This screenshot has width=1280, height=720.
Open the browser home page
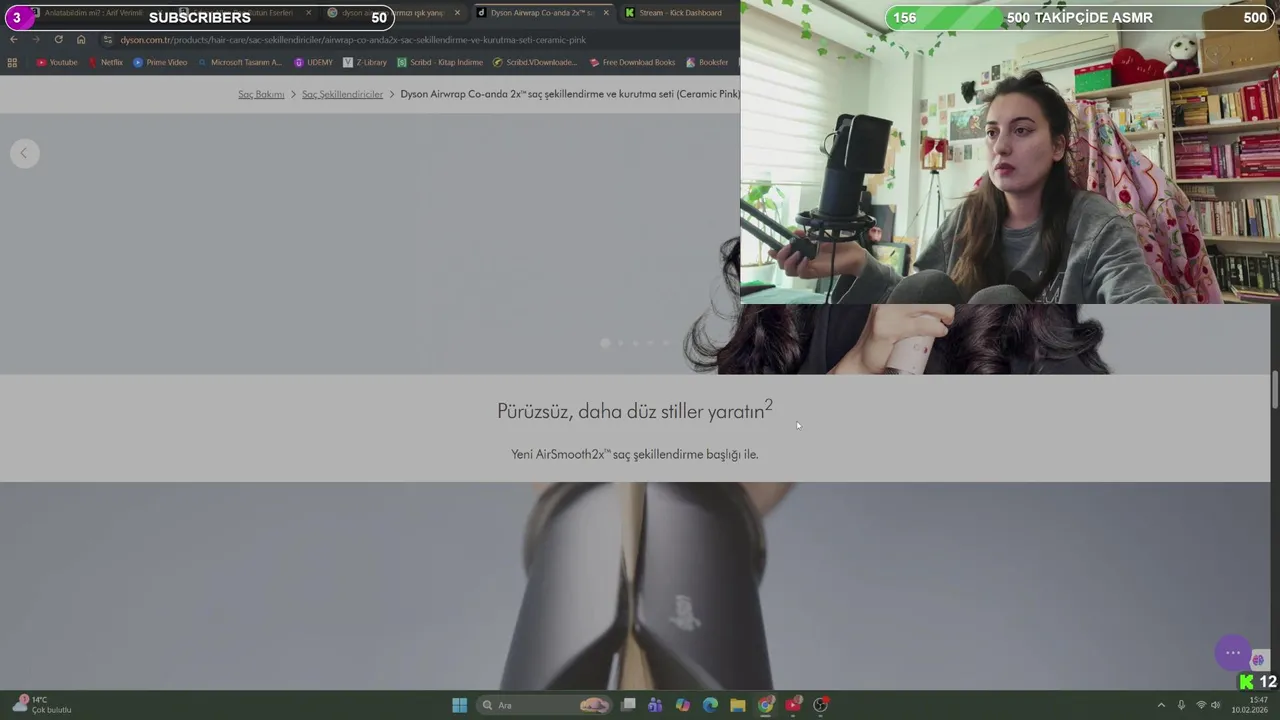(x=81, y=40)
